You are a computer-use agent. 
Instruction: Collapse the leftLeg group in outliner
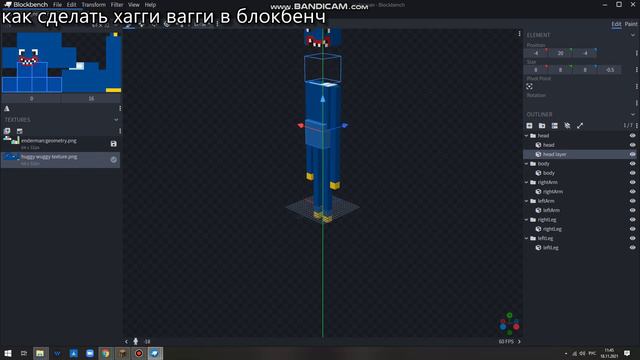point(527,238)
